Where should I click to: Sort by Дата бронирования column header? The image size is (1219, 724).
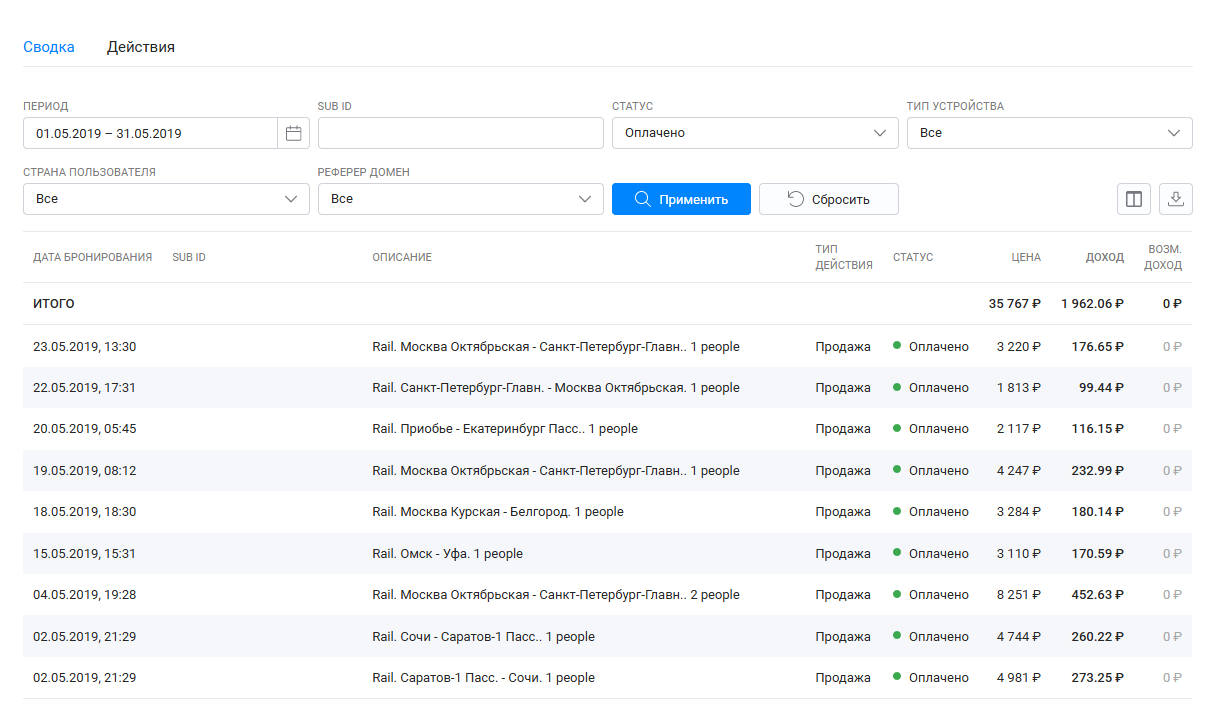coord(92,257)
